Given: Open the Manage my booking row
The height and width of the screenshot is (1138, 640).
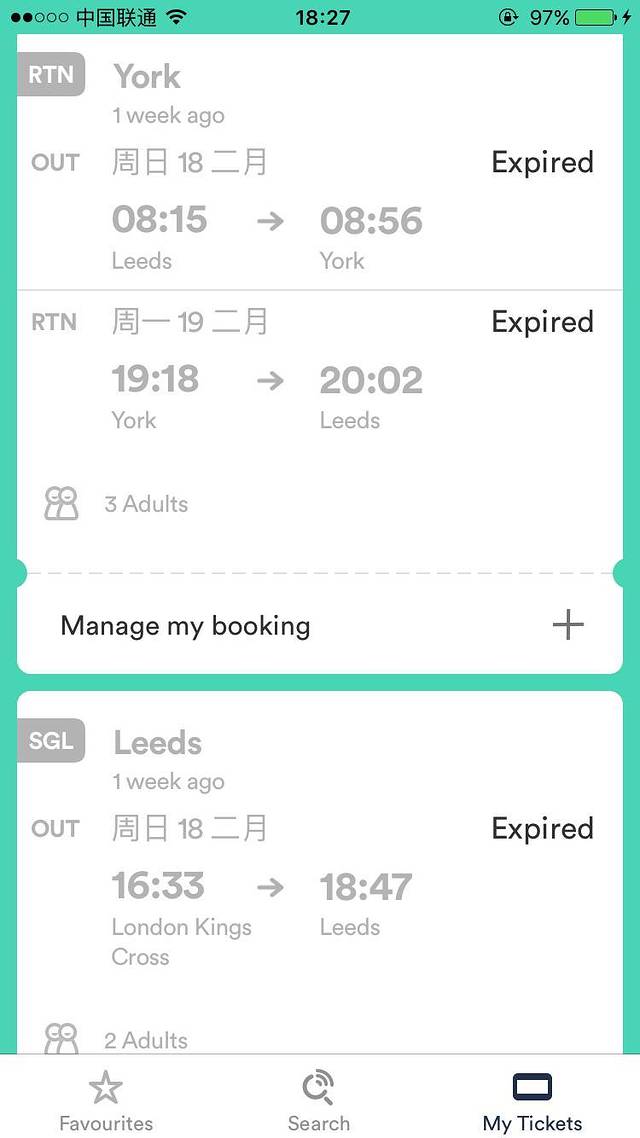Looking at the screenshot, I should (x=186, y=626).
